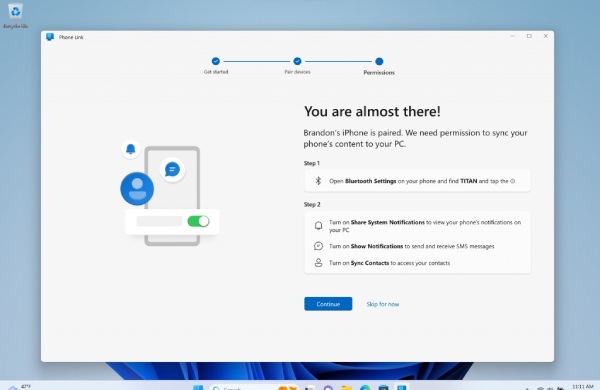
Task: Maximize the Phone Link window
Action: click(529, 36)
